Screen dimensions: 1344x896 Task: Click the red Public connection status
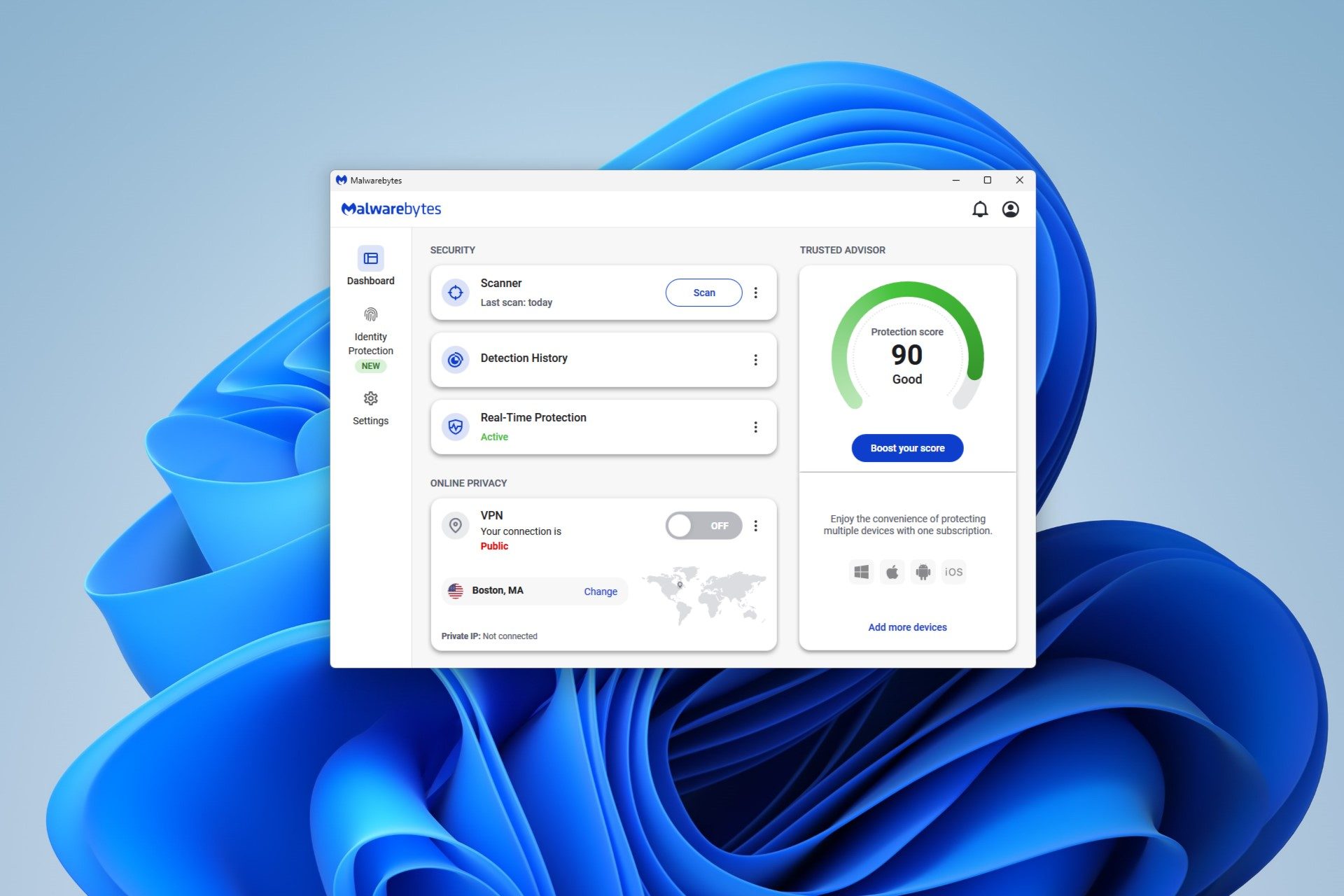pyautogui.click(x=494, y=546)
